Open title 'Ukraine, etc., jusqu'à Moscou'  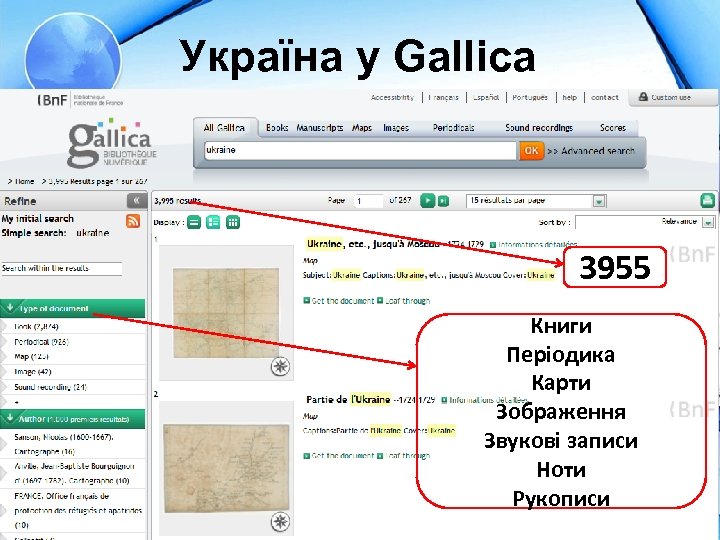pos(373,244)
